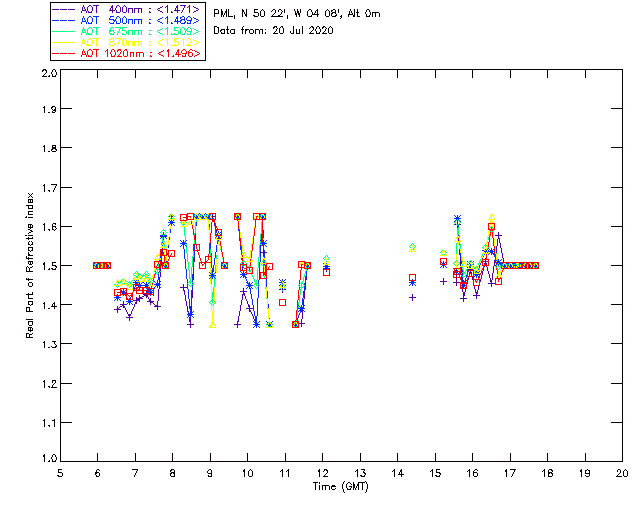640x512 pixels.
Task: Click the y-axis label 1.7
Action: 49,188
